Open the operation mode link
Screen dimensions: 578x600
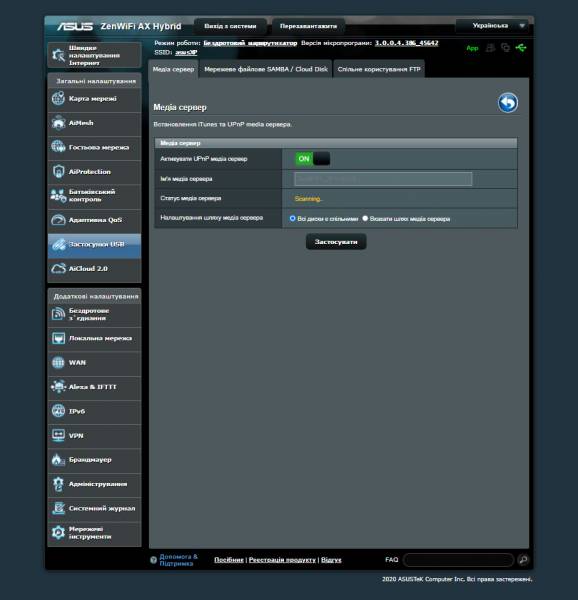(250, 43)
